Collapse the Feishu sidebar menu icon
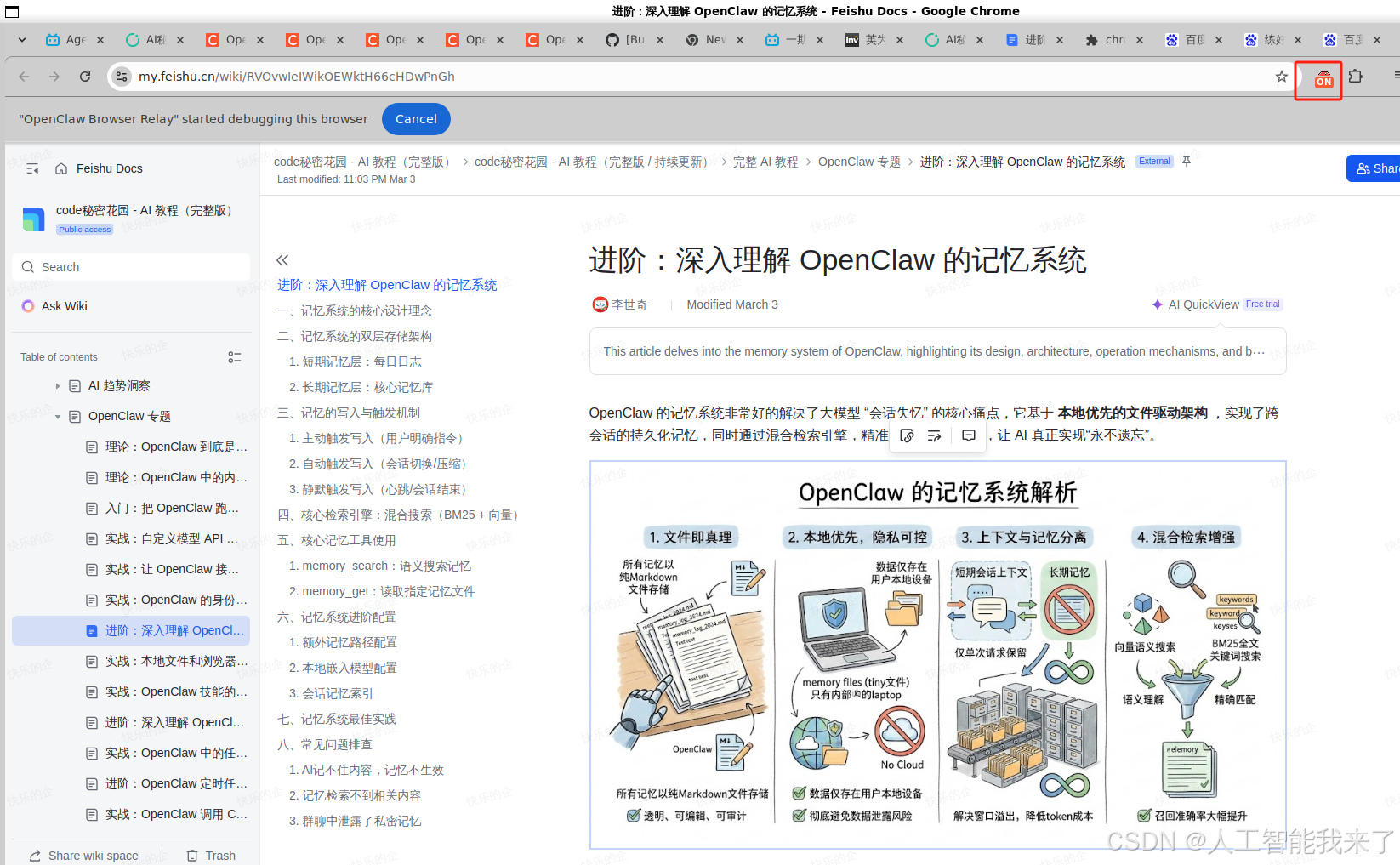 (x=32, y=168)
